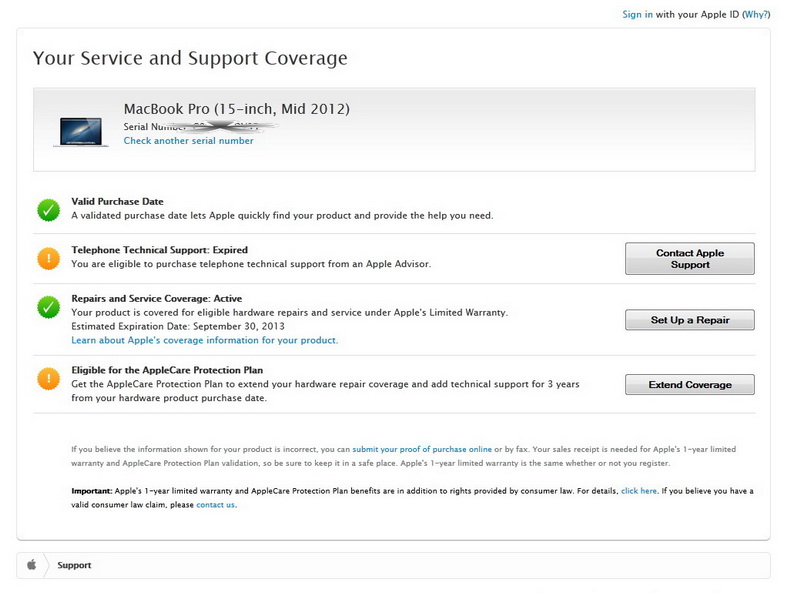The width and height of the screenshot is (800, 593).
Task: Open the Sign in link
Action: pos(637,15)
